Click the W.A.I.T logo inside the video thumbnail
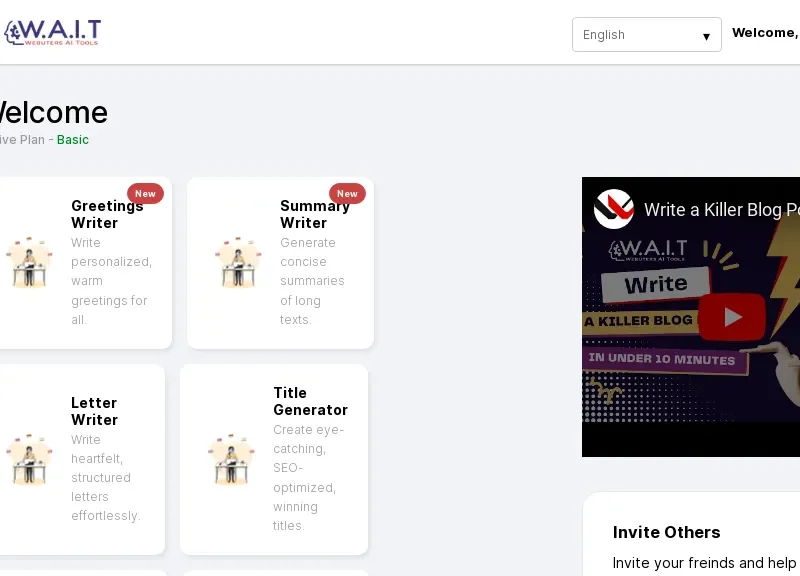Viewport: 800px width, 576px height. pos(648,250)
